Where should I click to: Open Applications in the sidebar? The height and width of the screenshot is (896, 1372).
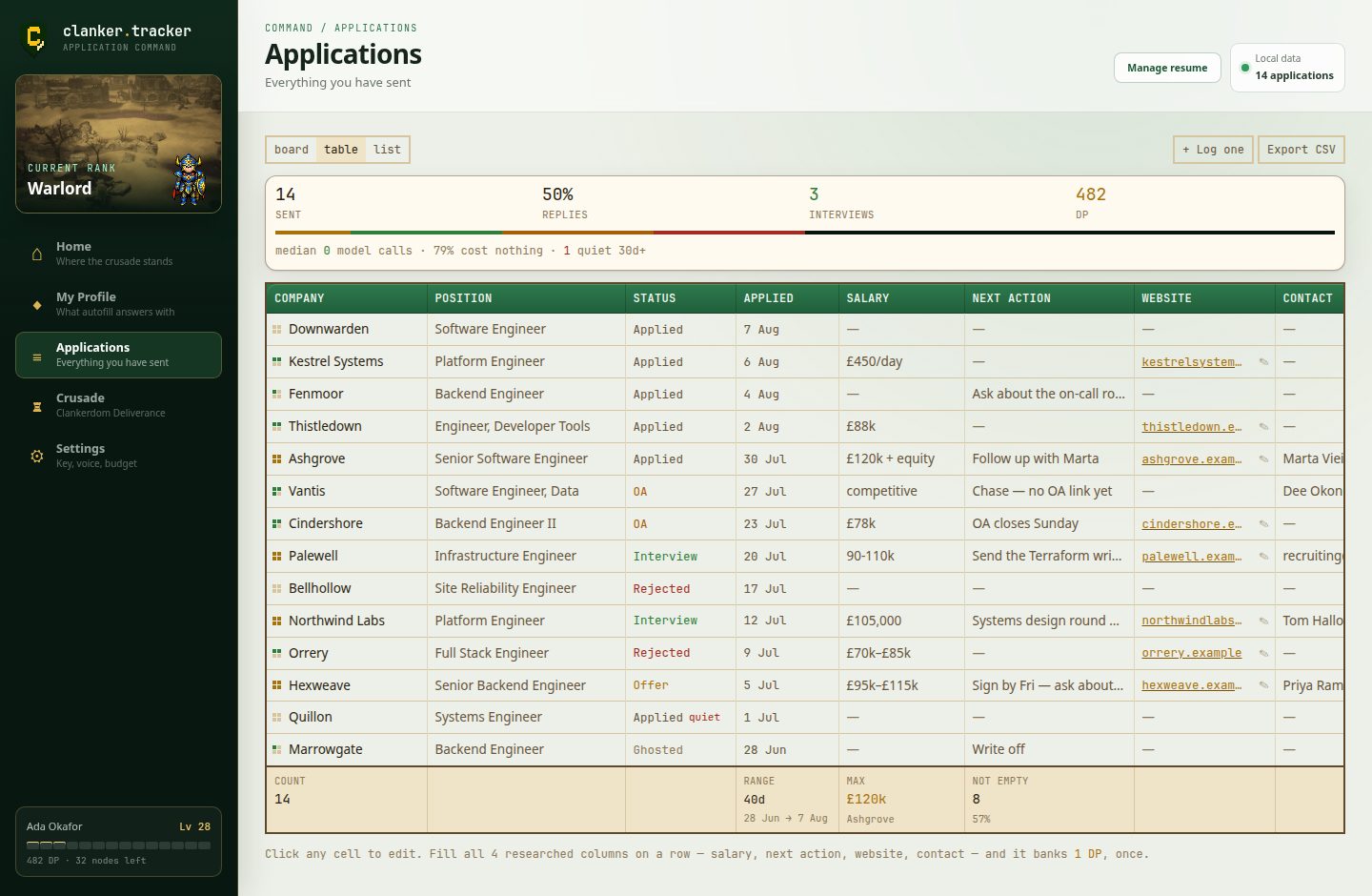click(118, 355)
